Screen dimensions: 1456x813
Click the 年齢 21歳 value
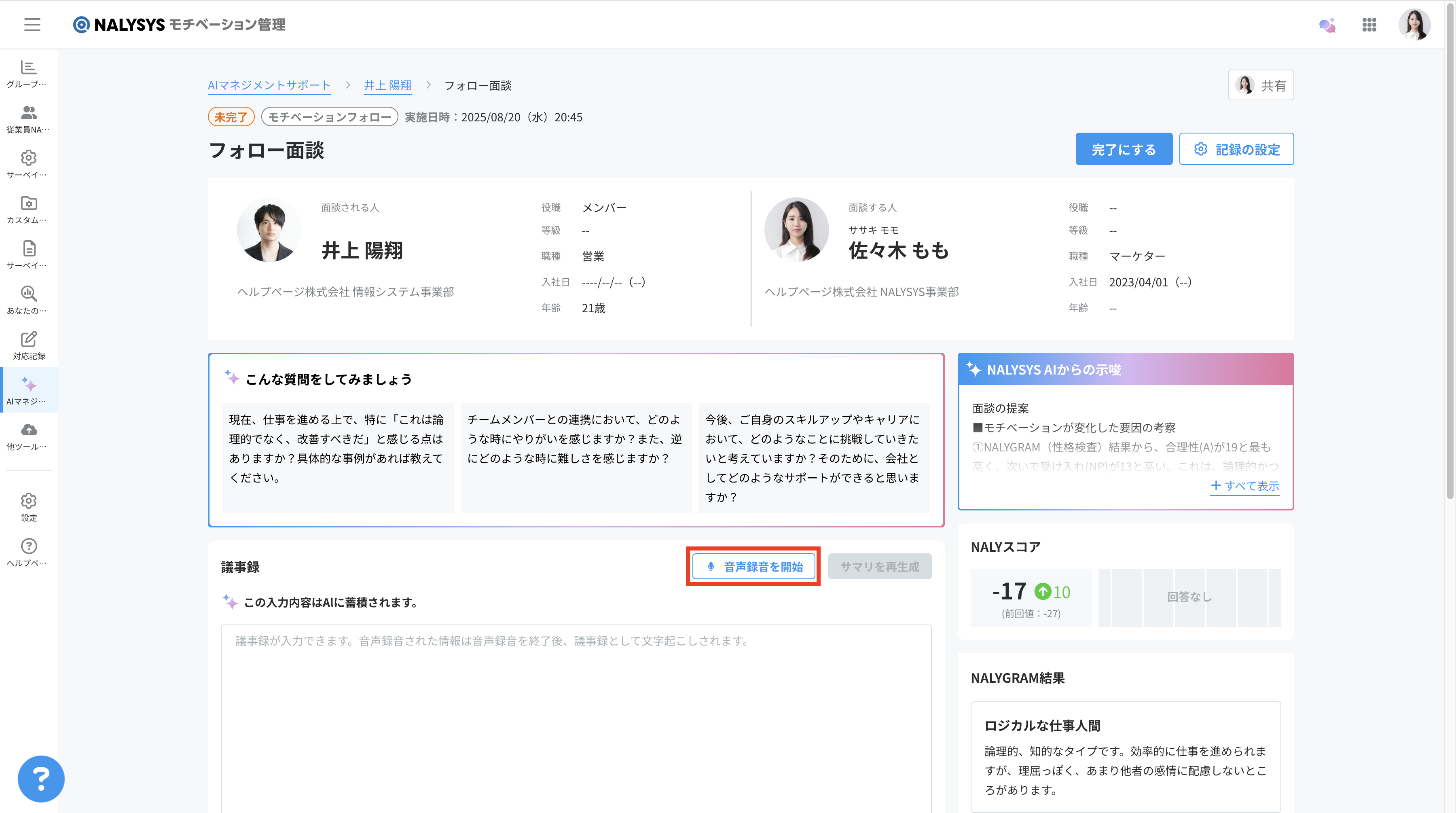click(x=593, y=308)
